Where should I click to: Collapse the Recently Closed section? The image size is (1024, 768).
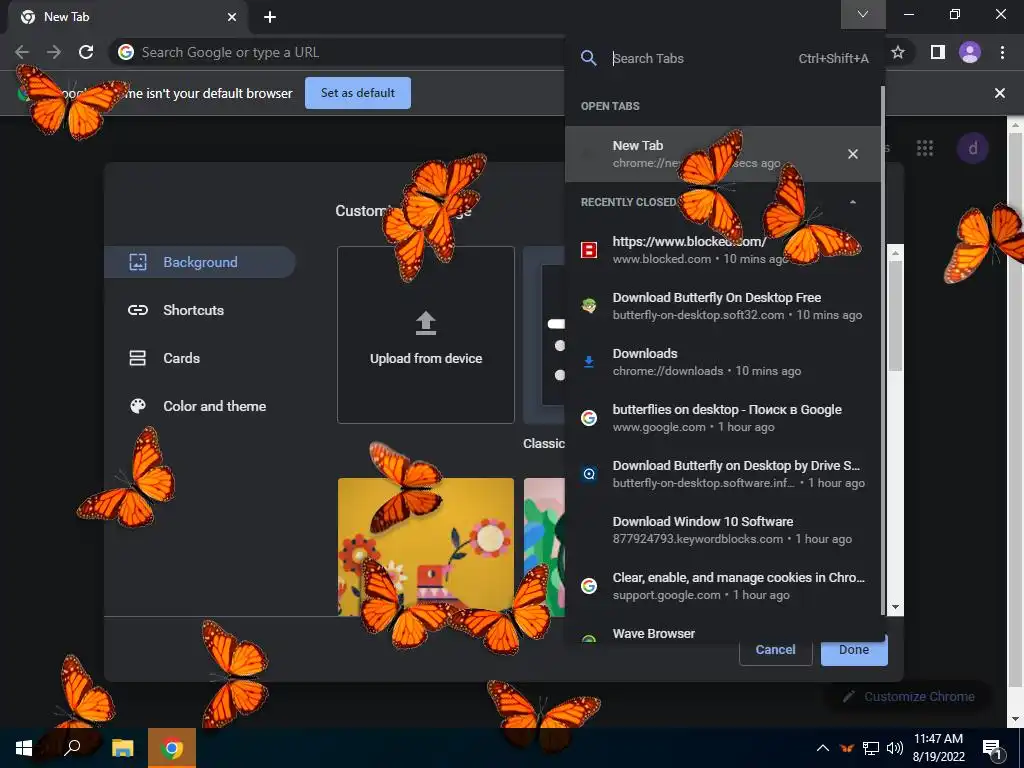click(x=853, y=202)
